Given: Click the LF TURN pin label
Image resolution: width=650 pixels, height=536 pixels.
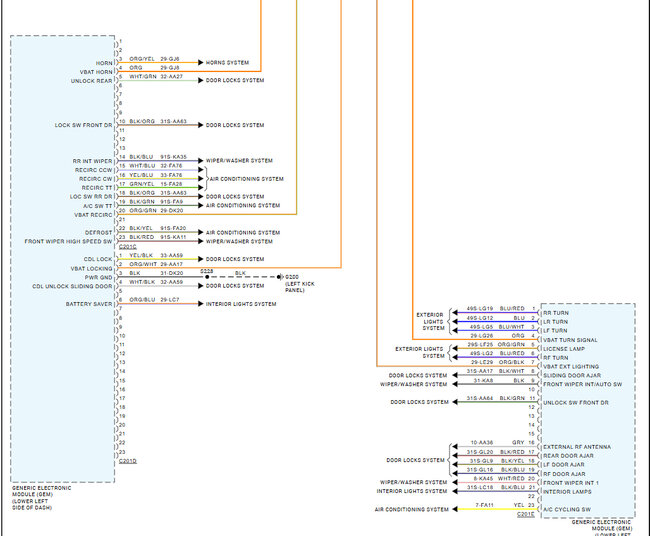Looking at the screenshot, I should click(x=555, y=331).
